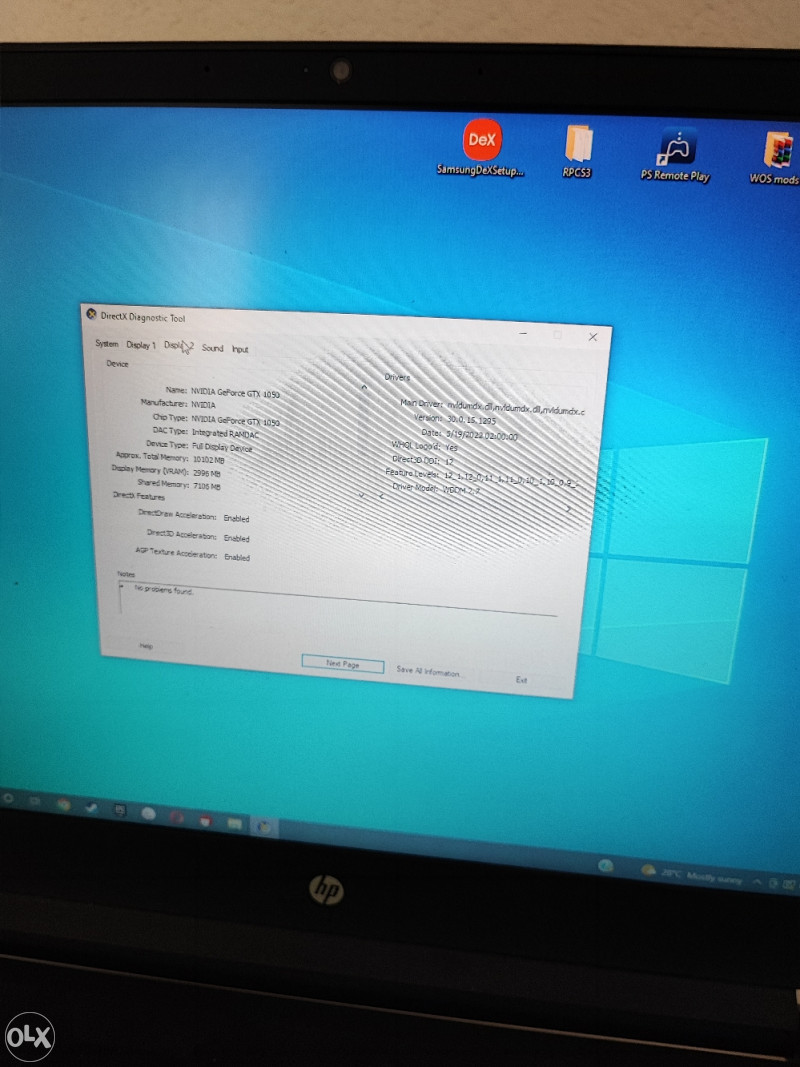This screenshot has width=800, height=1067.
Task: Open Steam from the taskbar
Action: (91, 808)
